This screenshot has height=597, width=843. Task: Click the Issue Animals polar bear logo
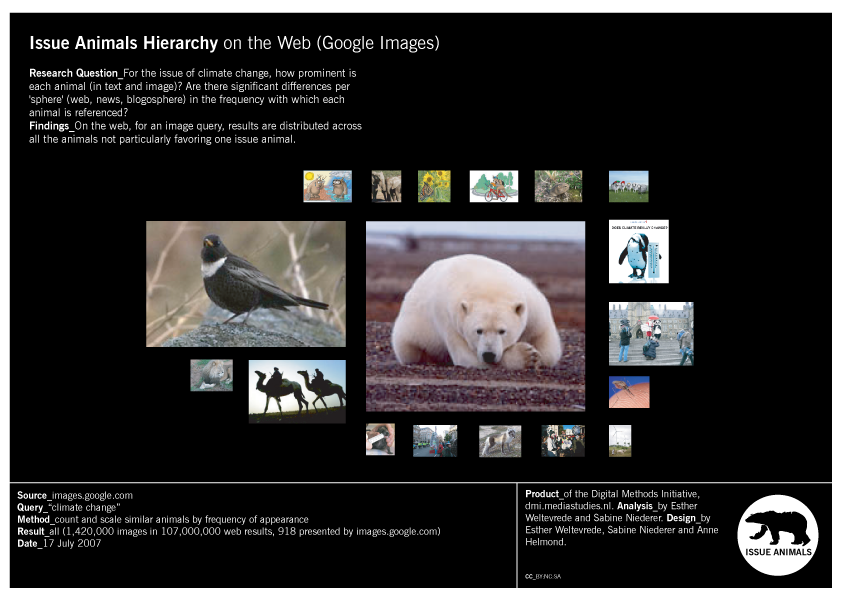tap(777, 535)
